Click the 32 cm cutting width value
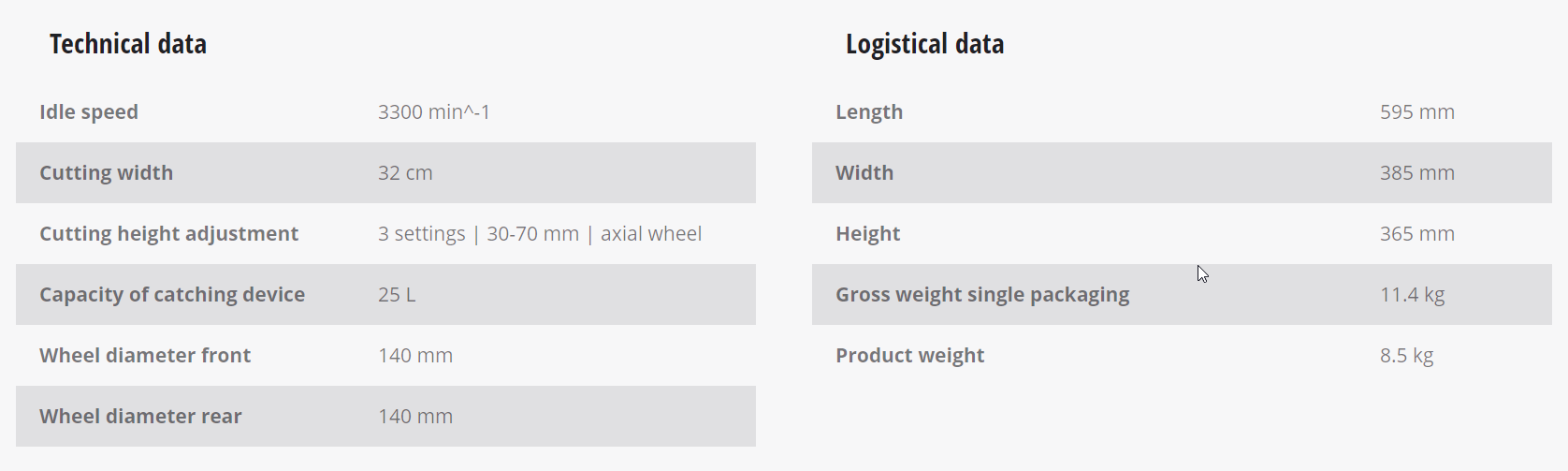Screen dimensions: 1568x471 pos(405,173)
